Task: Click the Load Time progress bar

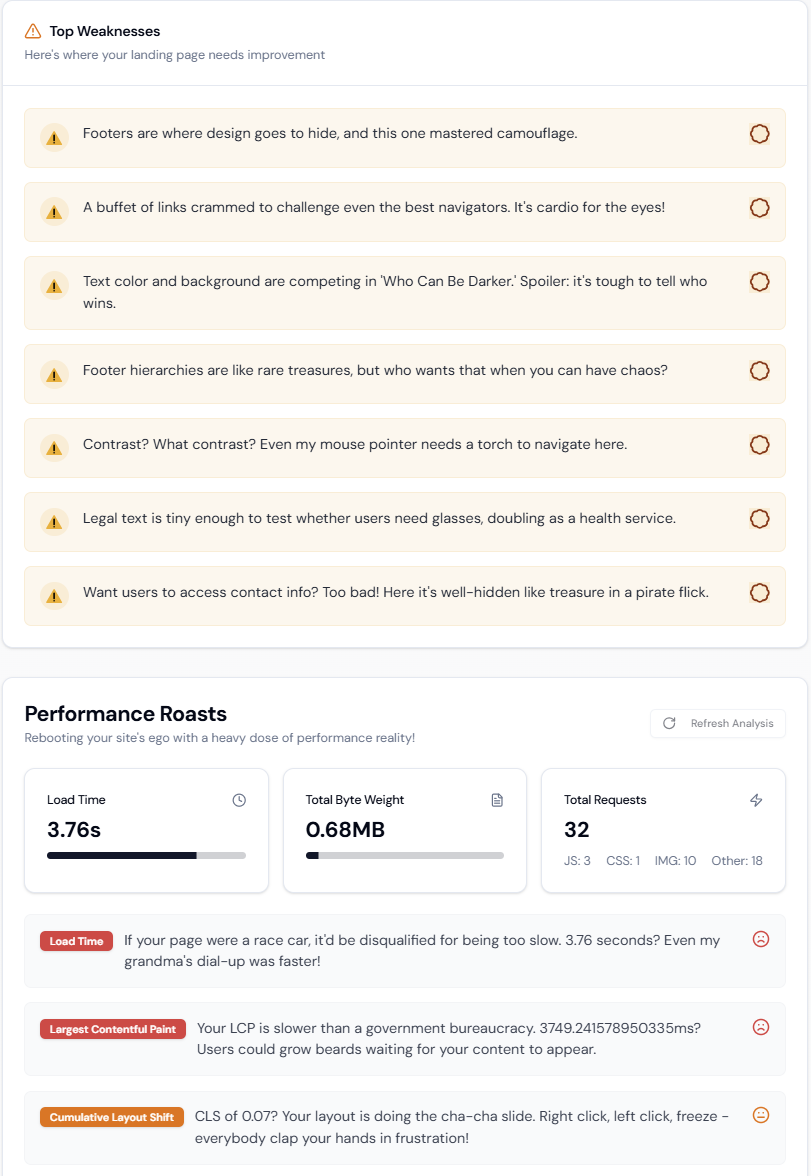Action: 146,856
